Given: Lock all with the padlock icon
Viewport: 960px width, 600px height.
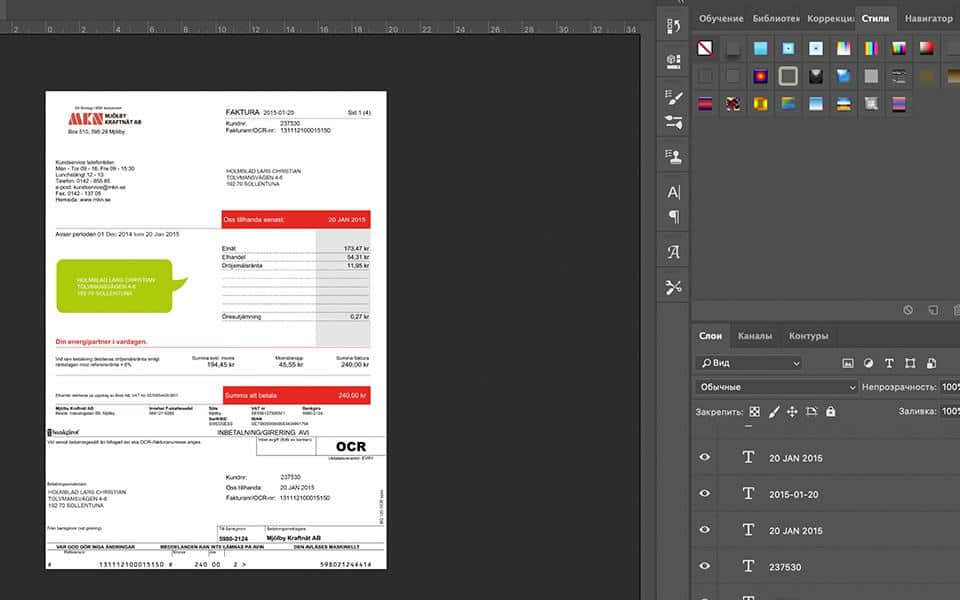Looking at the screenshot, I should click(x=830, y=411).
